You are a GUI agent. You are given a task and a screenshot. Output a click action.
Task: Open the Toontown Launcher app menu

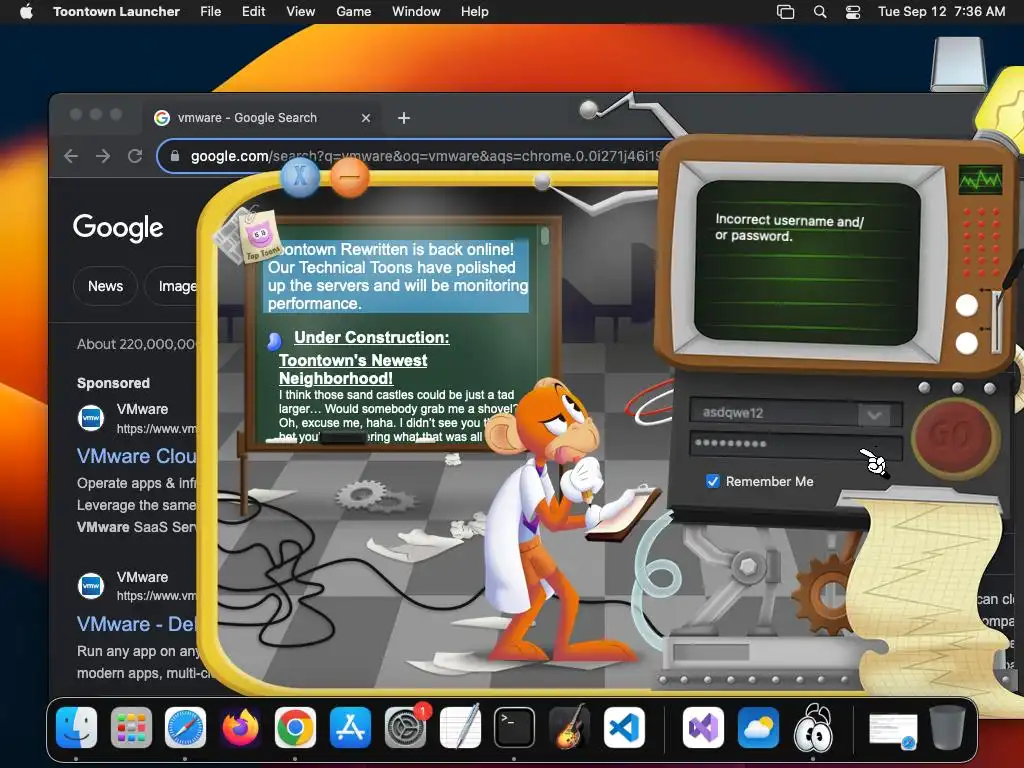(x=116, y=11)
